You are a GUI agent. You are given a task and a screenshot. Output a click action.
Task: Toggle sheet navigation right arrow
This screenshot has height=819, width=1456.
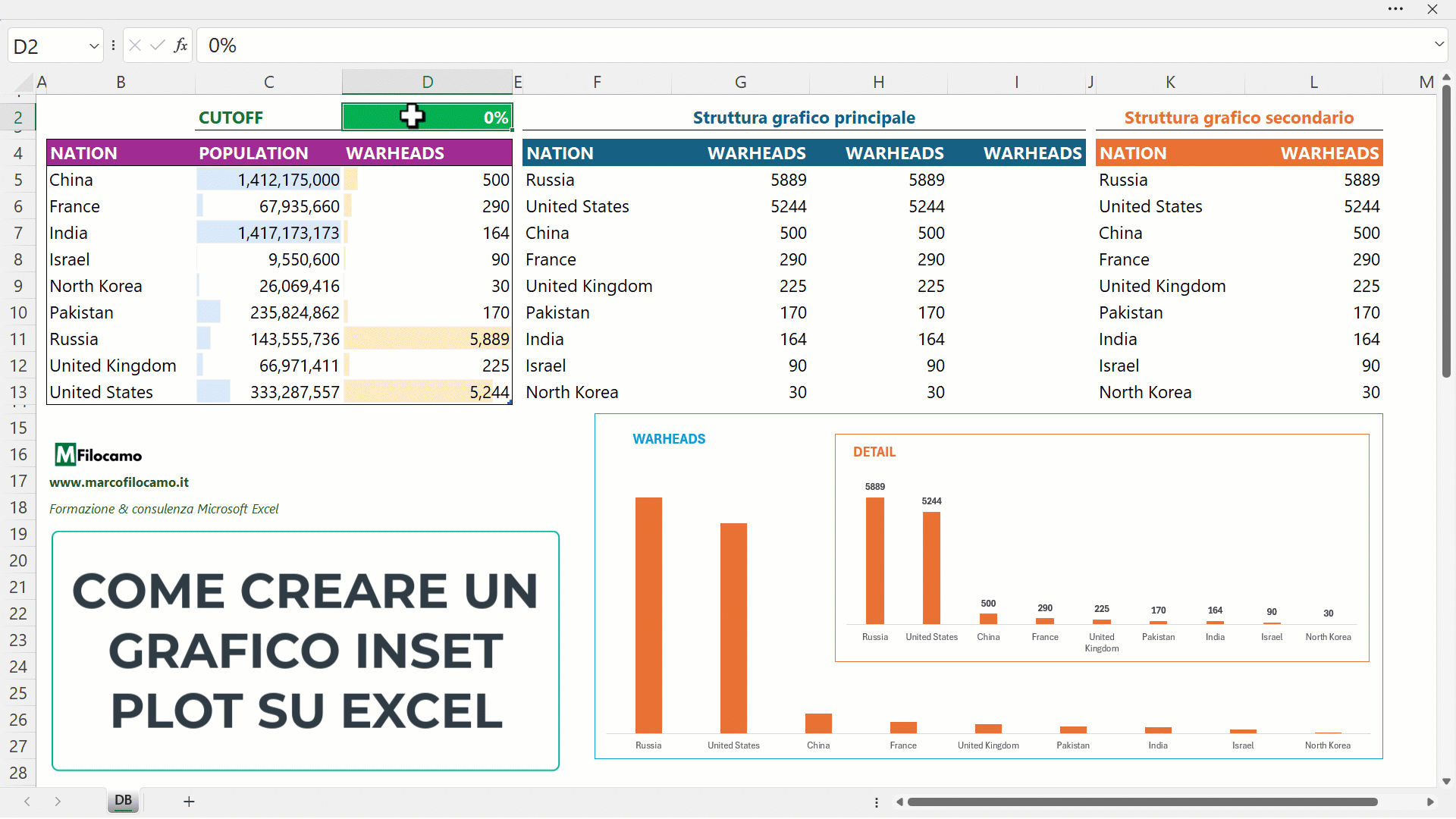[57, 801]
